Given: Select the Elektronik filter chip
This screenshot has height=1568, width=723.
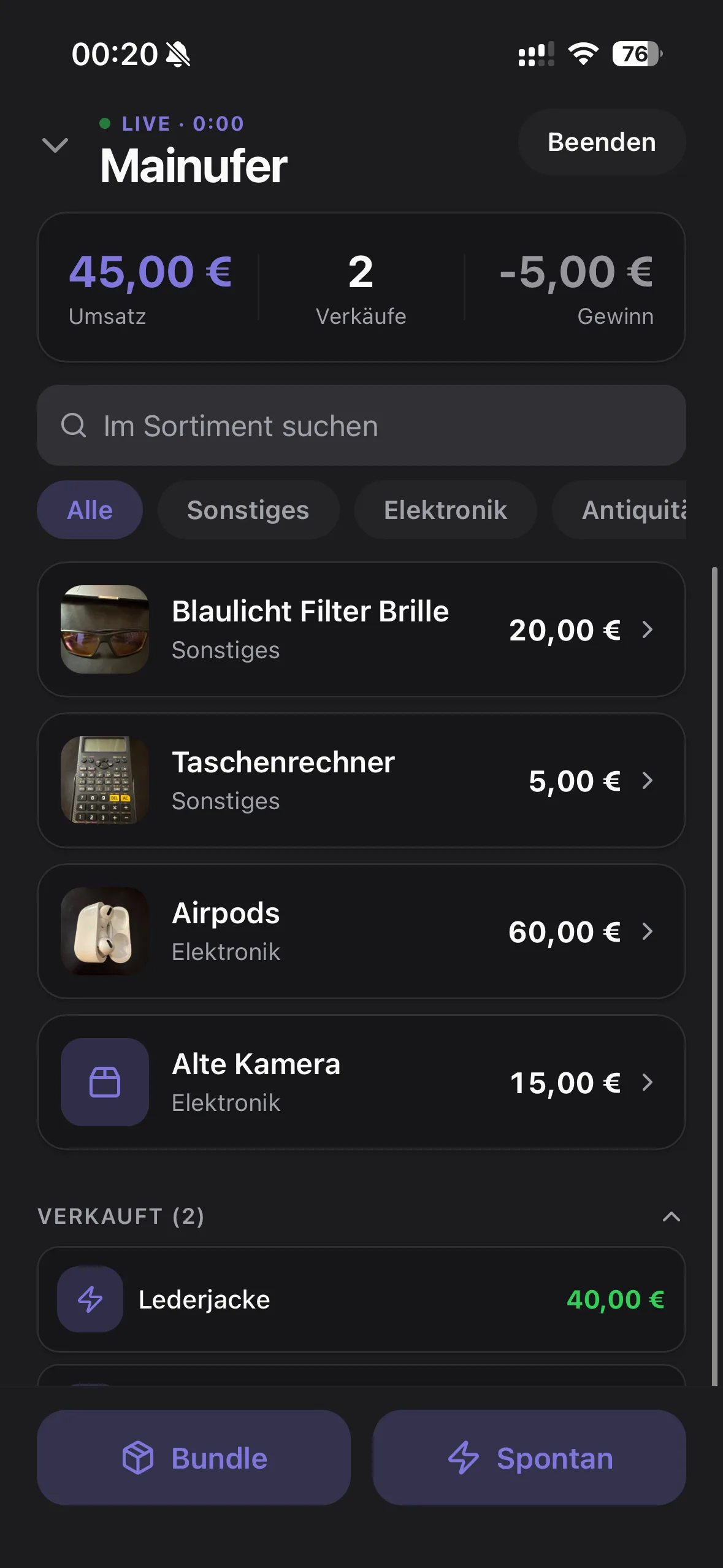Looking at the screenshot, I should (x=446, y=510).
